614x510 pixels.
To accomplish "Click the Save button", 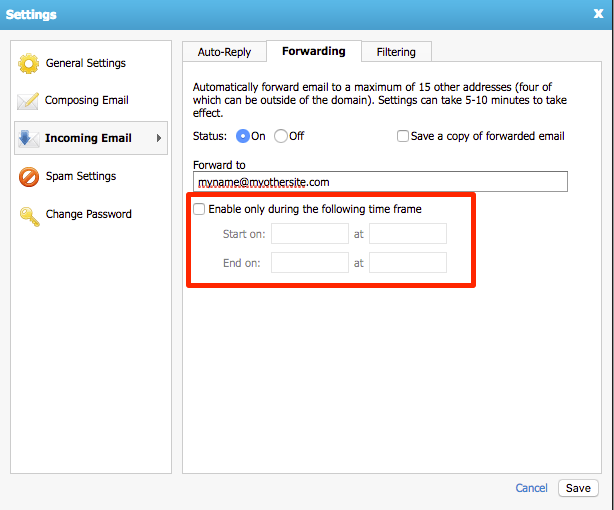I will 578,488.
